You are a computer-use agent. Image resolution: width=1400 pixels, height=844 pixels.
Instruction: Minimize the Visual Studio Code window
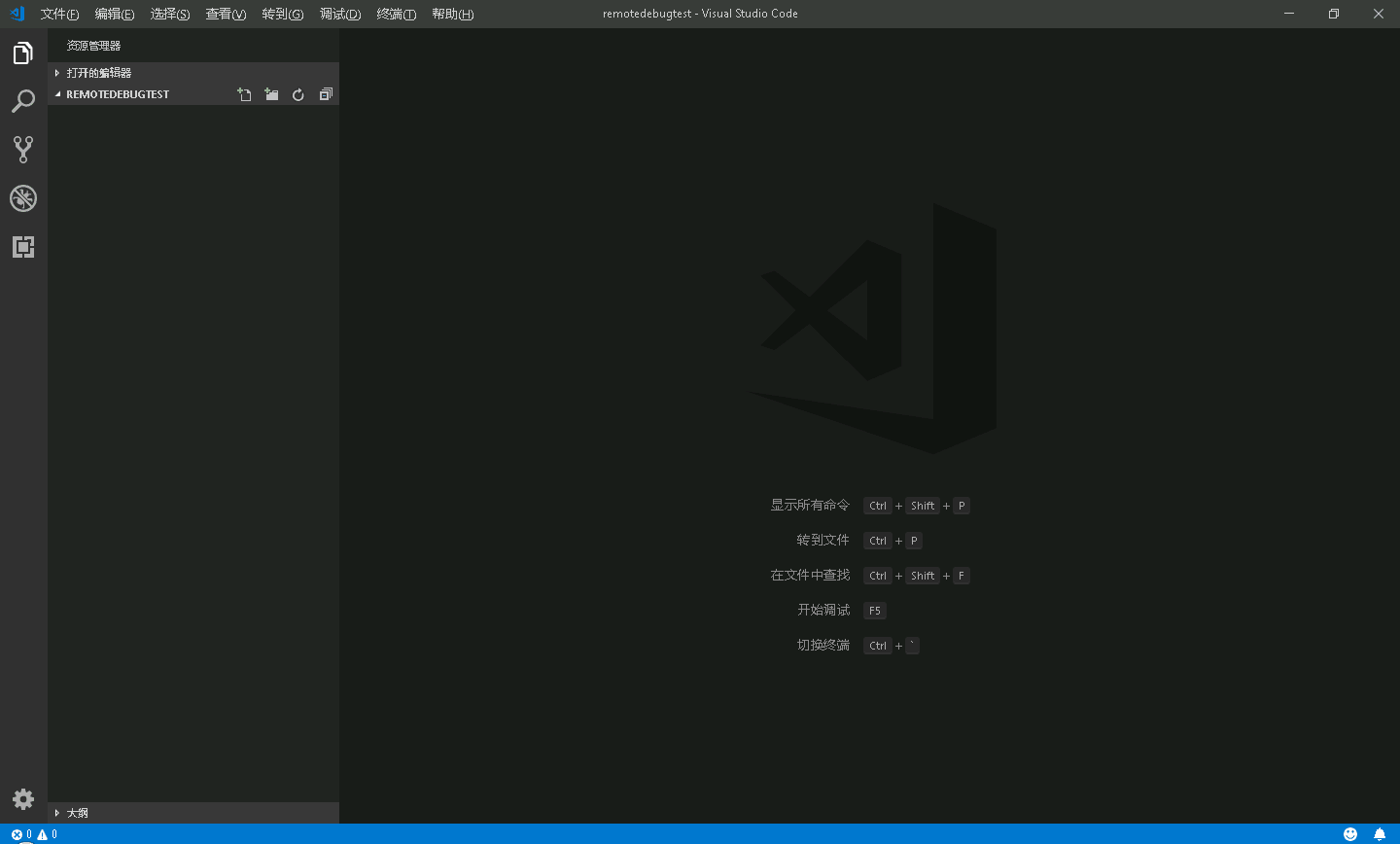(1289, 14)
